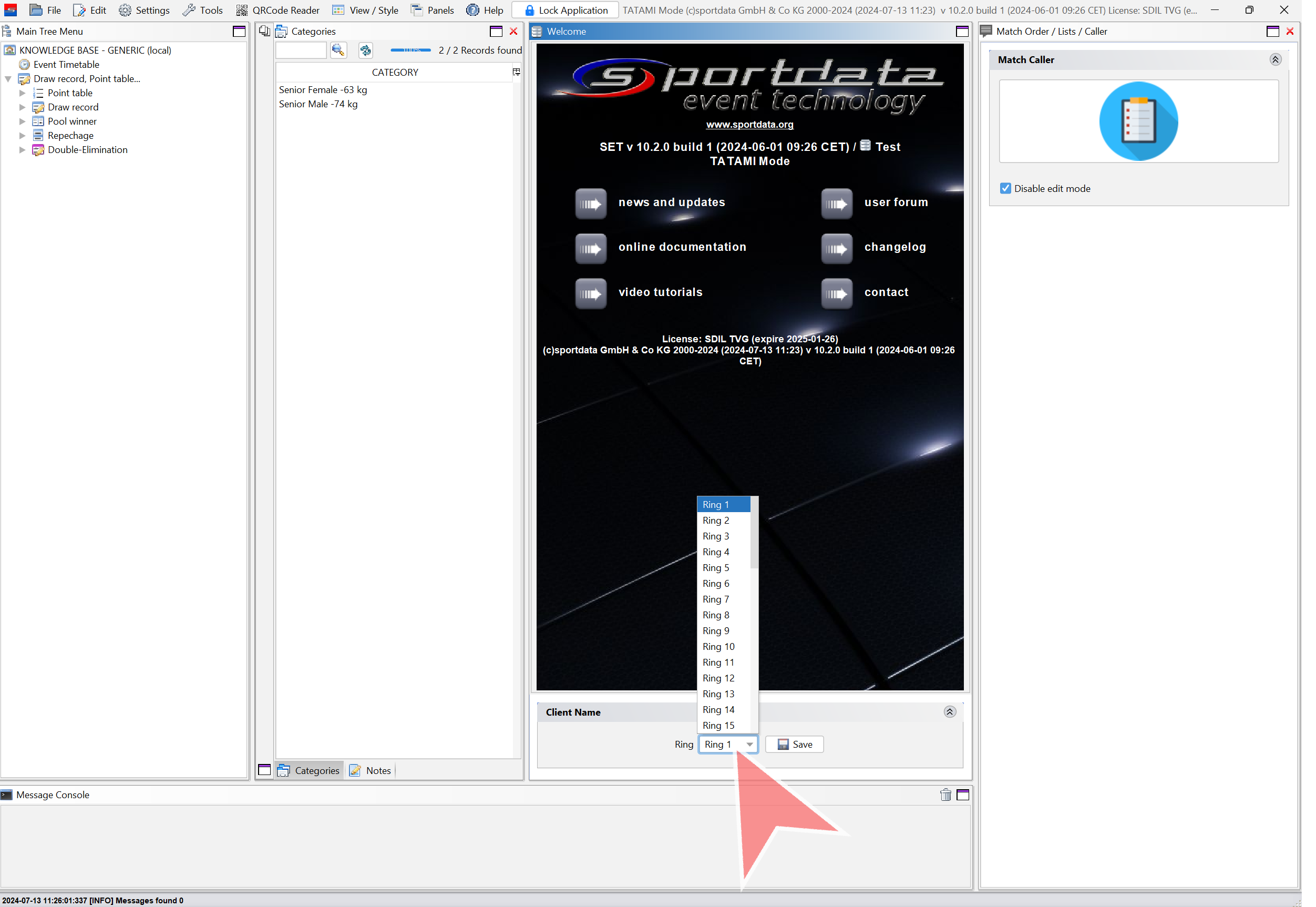Open the View / Style menu
Image resolution: width=1316 pixels, height=907 pixels.
[x=365, y=10]
